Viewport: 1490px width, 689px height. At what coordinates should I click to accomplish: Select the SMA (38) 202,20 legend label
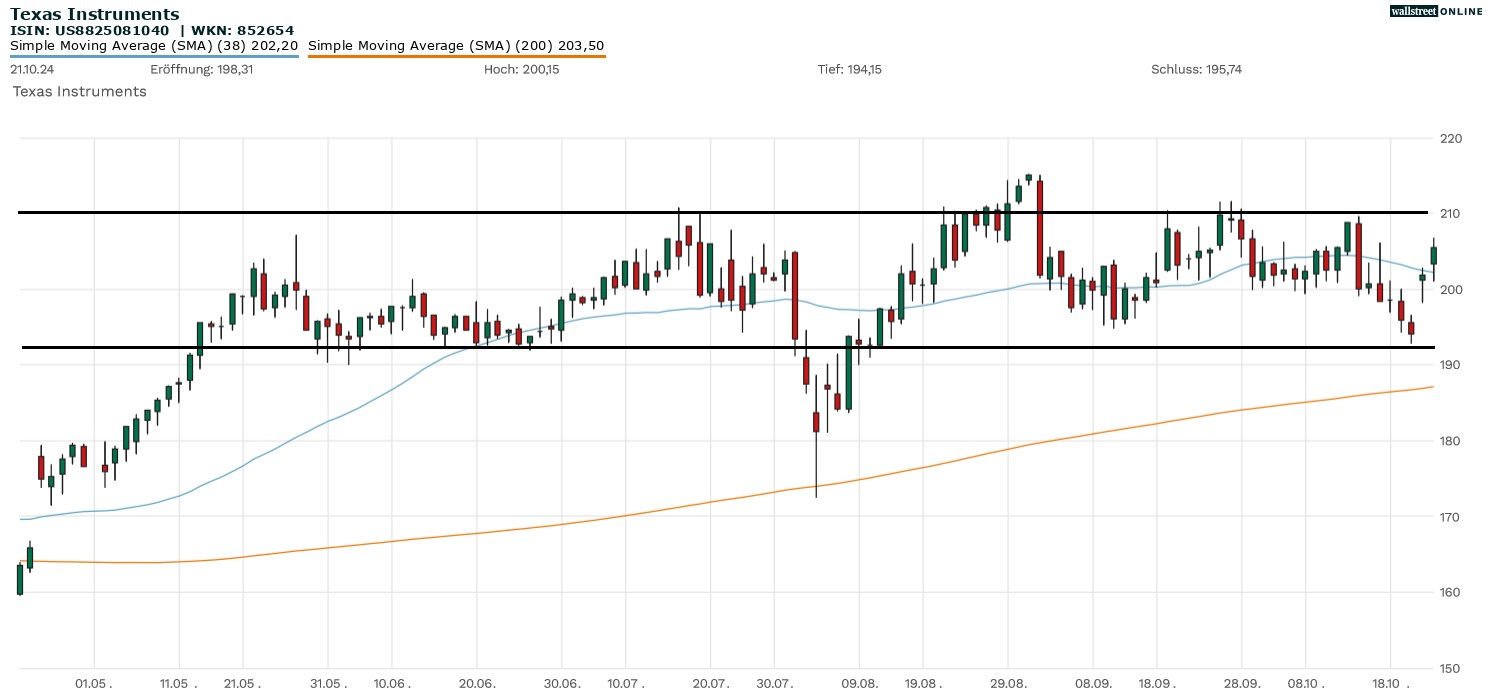(x=154, y=45)
